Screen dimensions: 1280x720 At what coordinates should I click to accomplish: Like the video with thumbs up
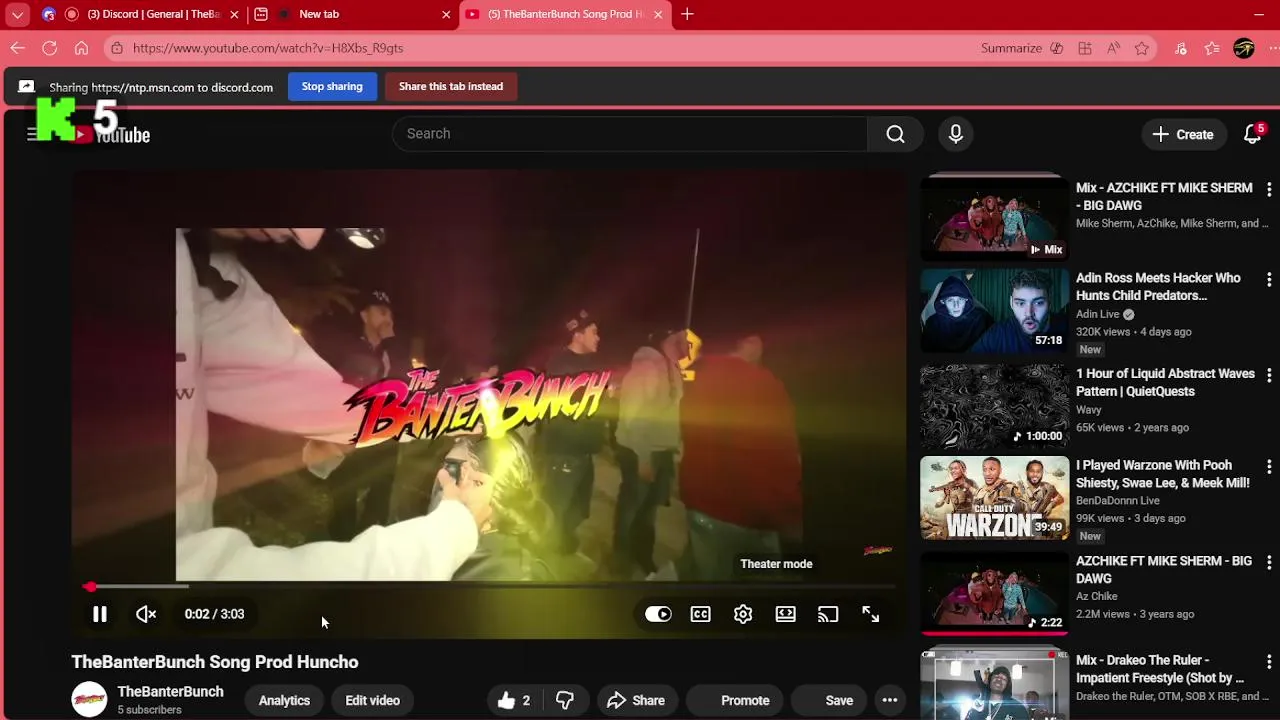(x=514, y=700)
